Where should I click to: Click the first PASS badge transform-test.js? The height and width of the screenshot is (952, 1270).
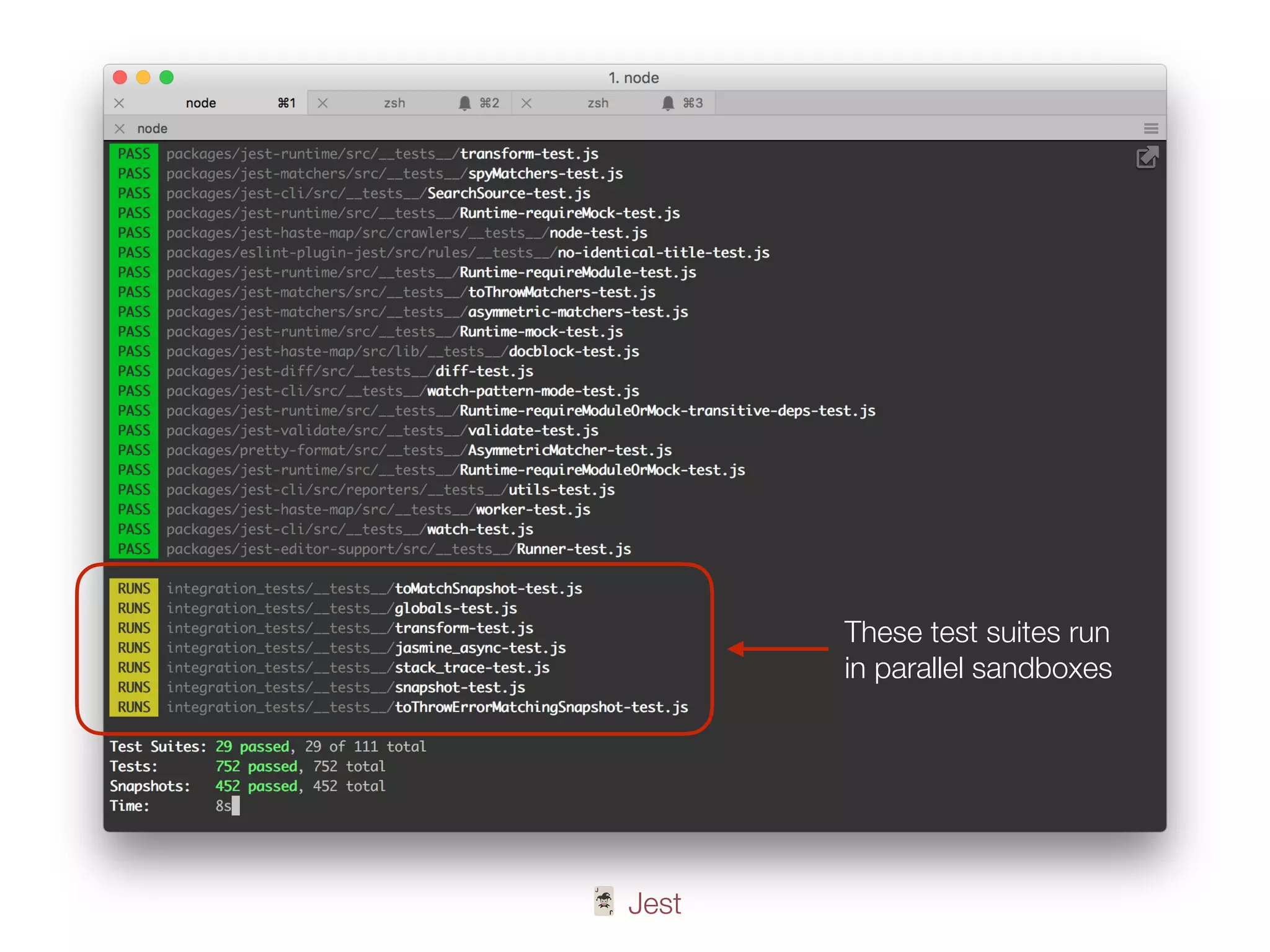134,154
